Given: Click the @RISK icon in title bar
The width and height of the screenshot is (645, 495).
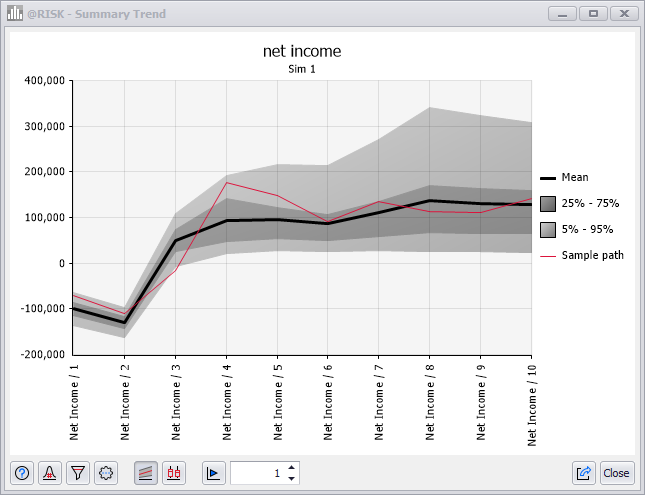Looking at the screenshot, I should (x=16, y=14).
